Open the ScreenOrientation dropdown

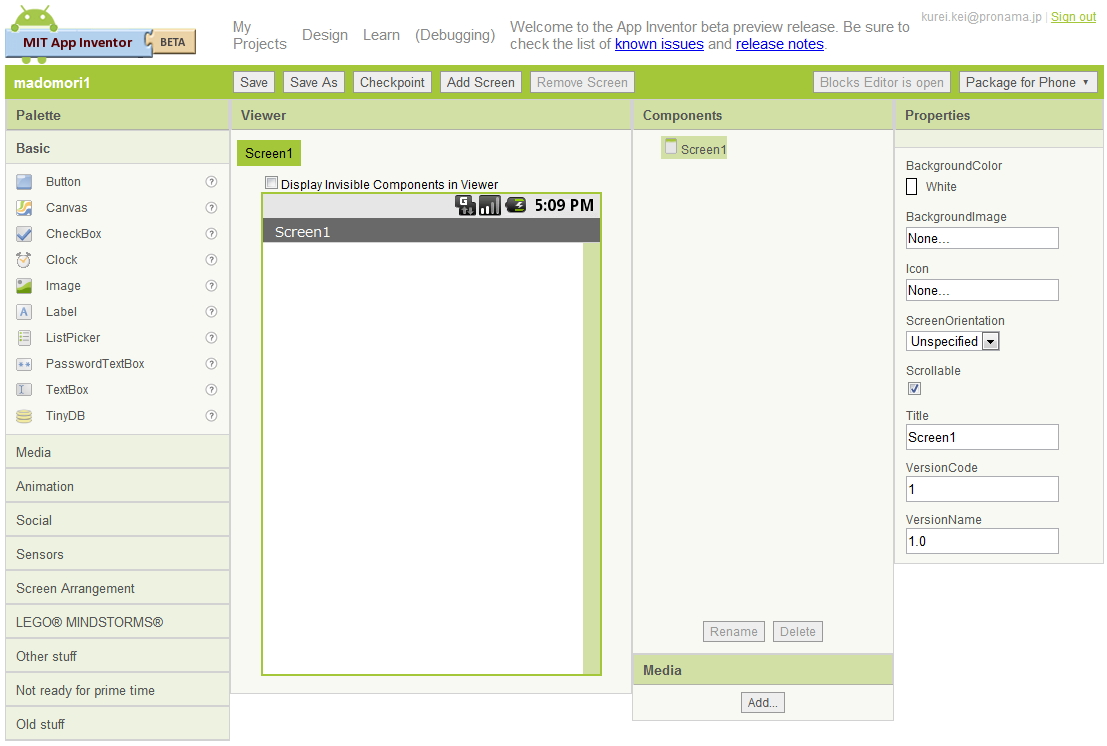(x=952, y=342)
